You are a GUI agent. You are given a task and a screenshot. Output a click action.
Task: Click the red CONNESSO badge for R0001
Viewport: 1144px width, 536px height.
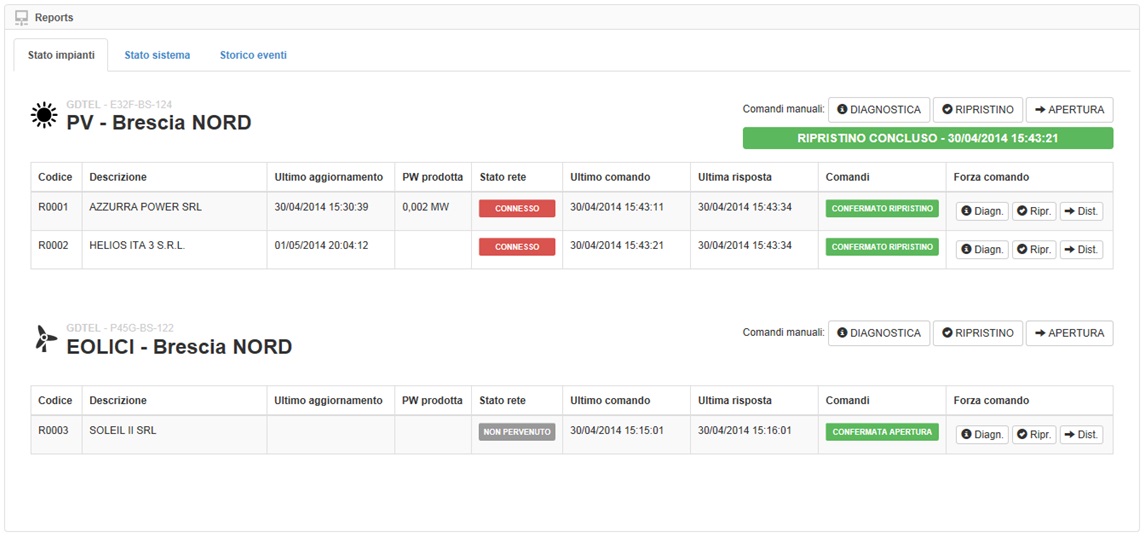[x=517, y=209]
